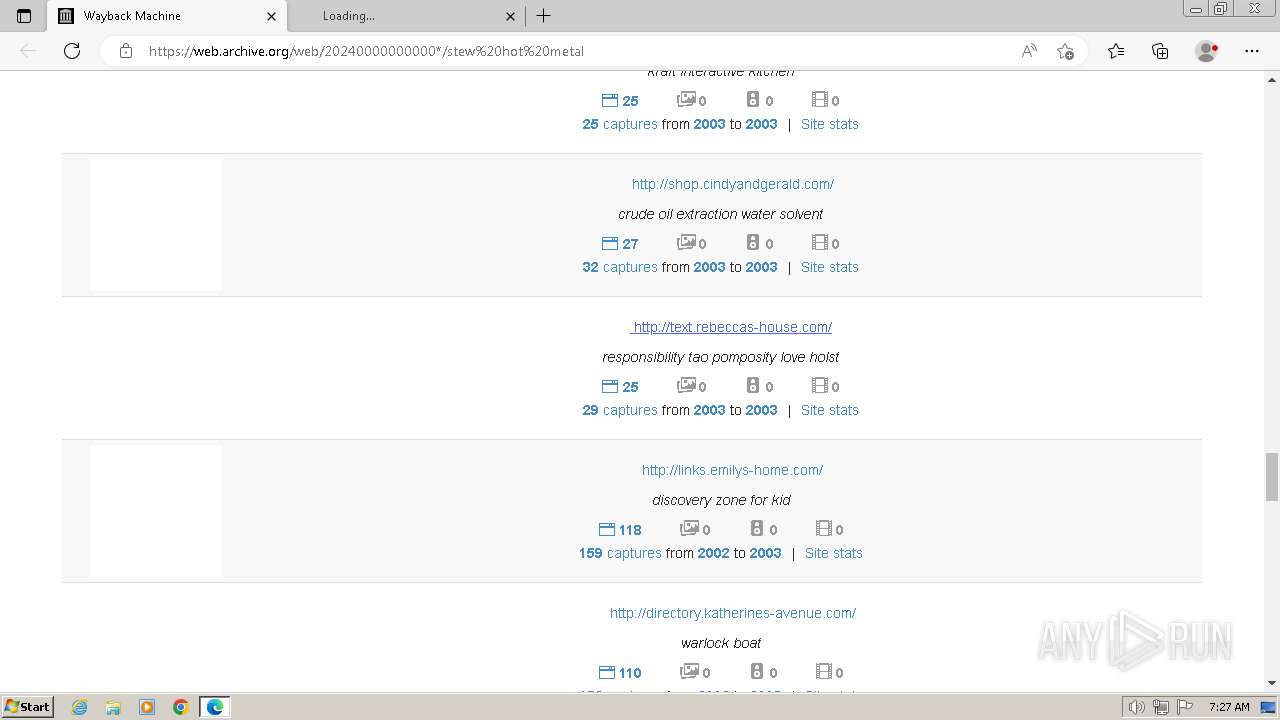Viewport: 1280px width, 720px height.
Task: Close the Wayback Machine tab
Action: [x=271, y=16]
